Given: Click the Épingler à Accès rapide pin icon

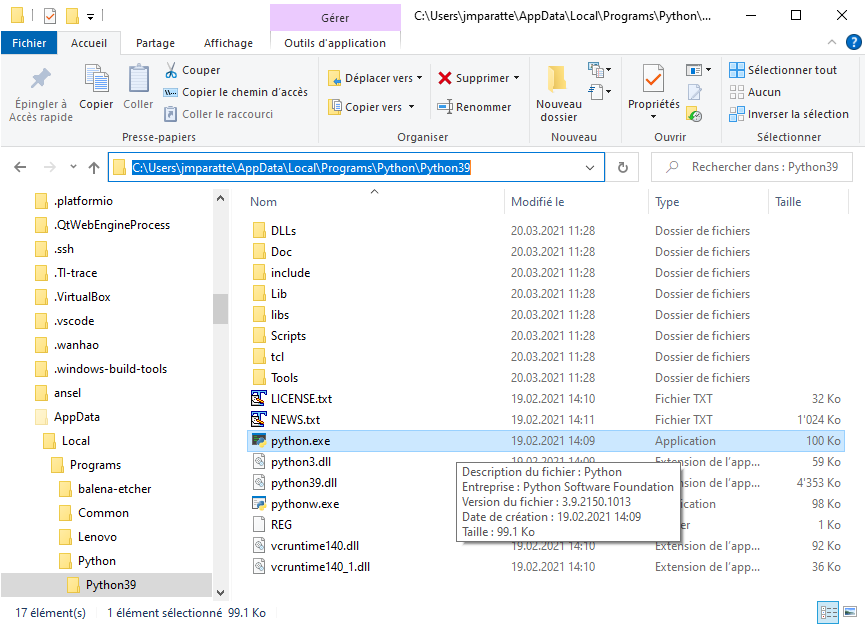Looking at the screenshot, I should 41,80.
